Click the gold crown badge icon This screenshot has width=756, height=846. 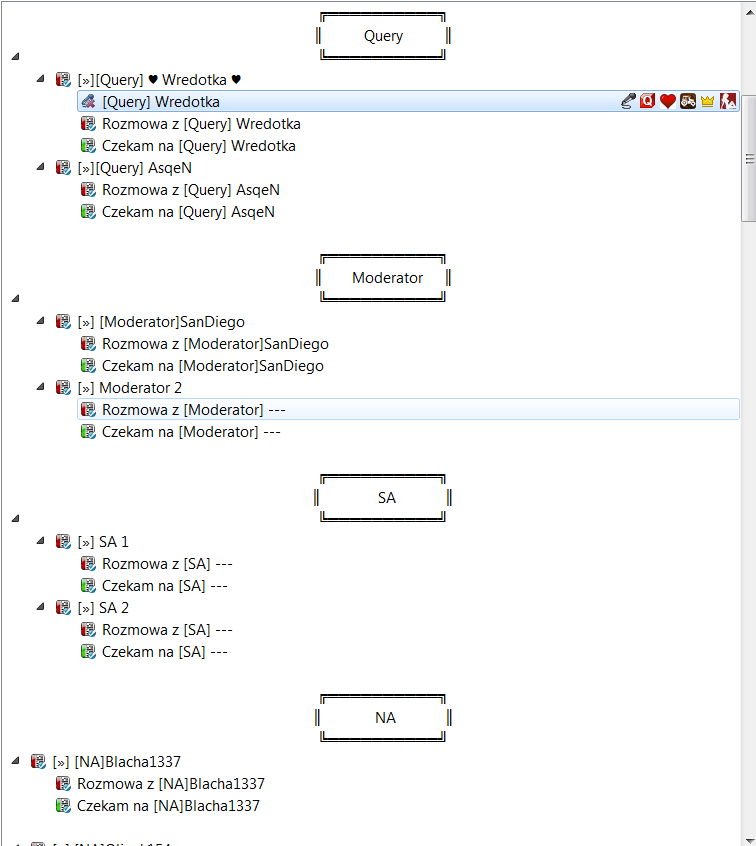click(x=707, y=101)
